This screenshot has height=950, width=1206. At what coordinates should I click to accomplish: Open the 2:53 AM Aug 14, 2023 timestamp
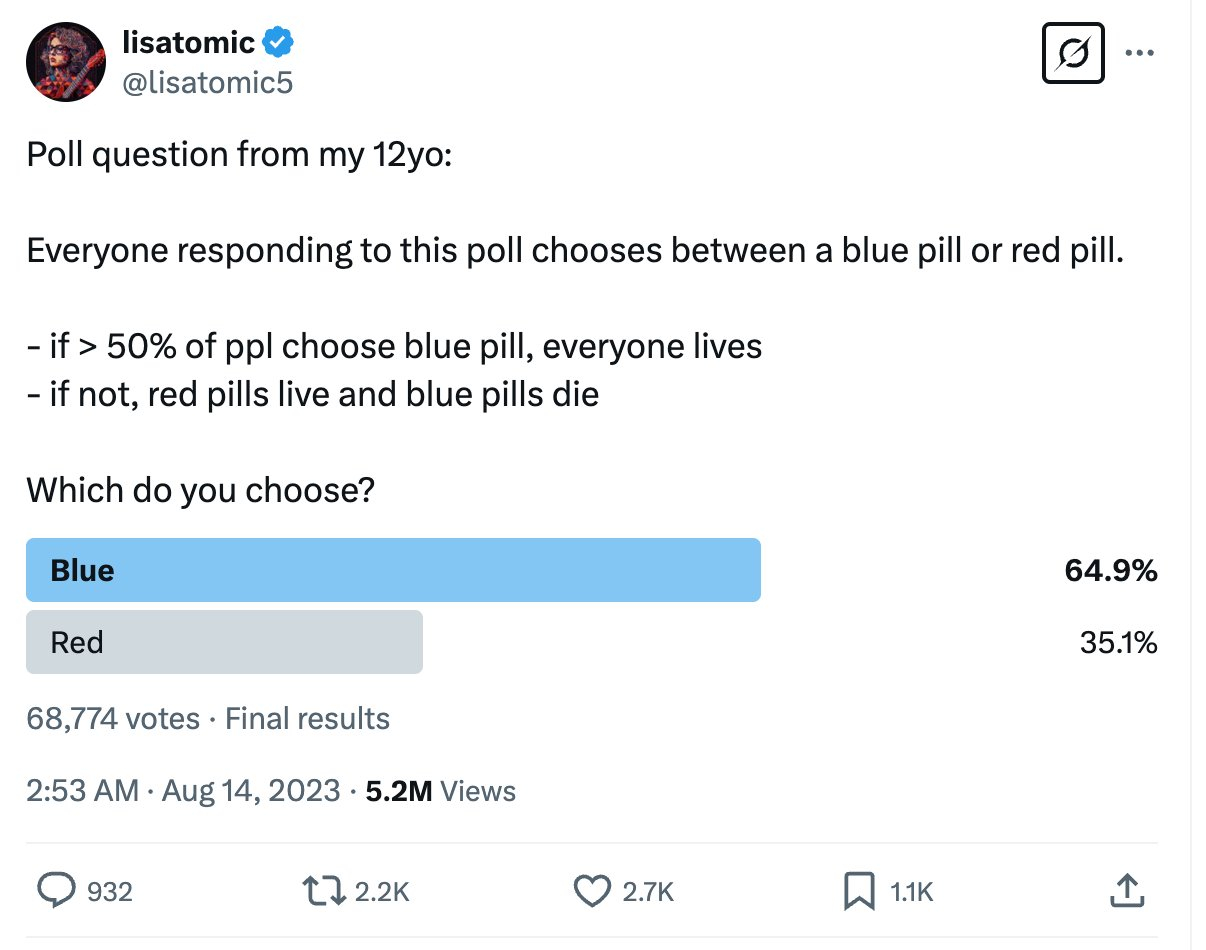click(183, 791)
